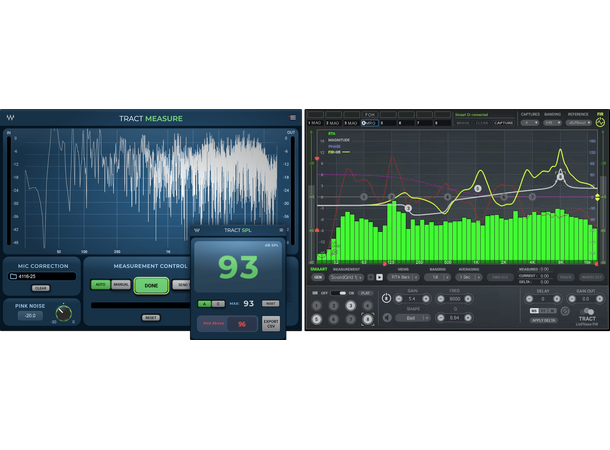
Task: Open the SoundGrid measurement dropdown
Action: (x=346, y=277)
